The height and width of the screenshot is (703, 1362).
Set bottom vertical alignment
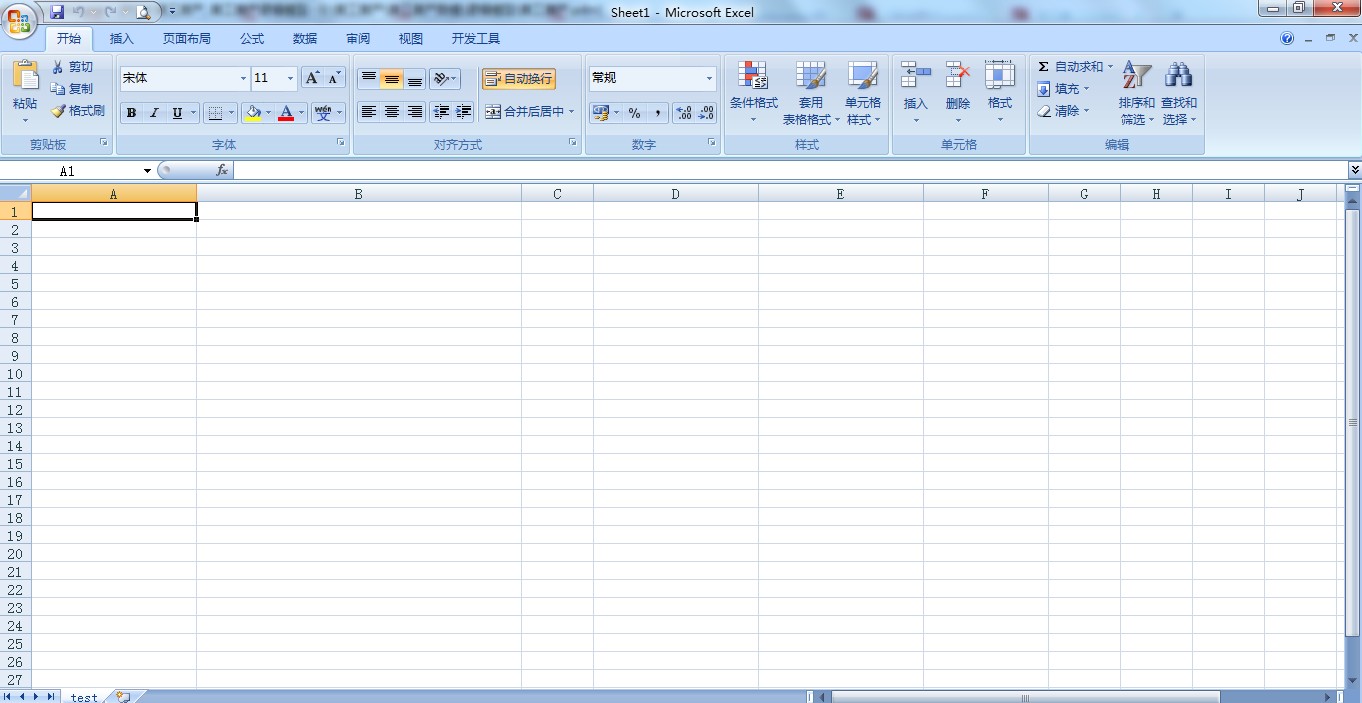pos(415,79)
